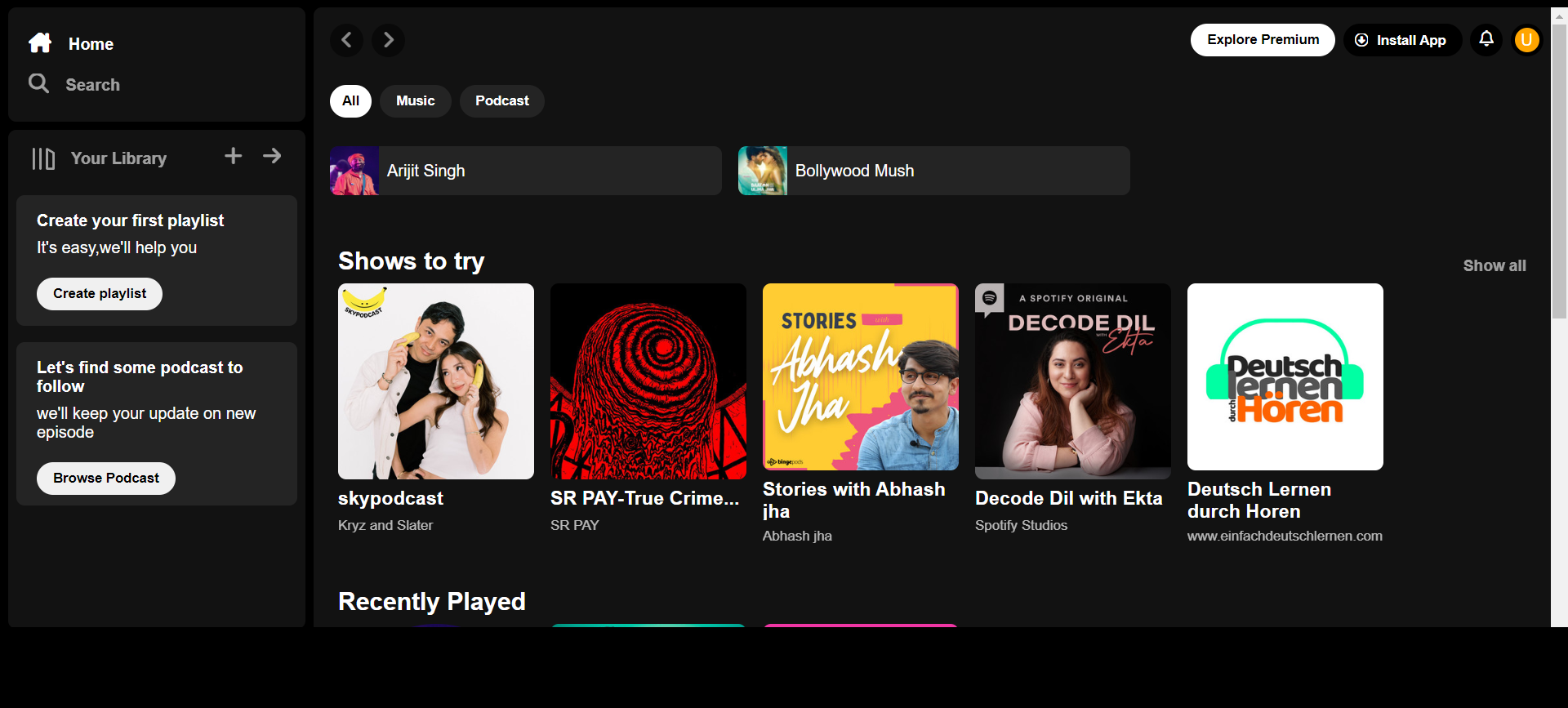1568x708 pixels.
Task: Click the Home house icon
Action: 40,43
